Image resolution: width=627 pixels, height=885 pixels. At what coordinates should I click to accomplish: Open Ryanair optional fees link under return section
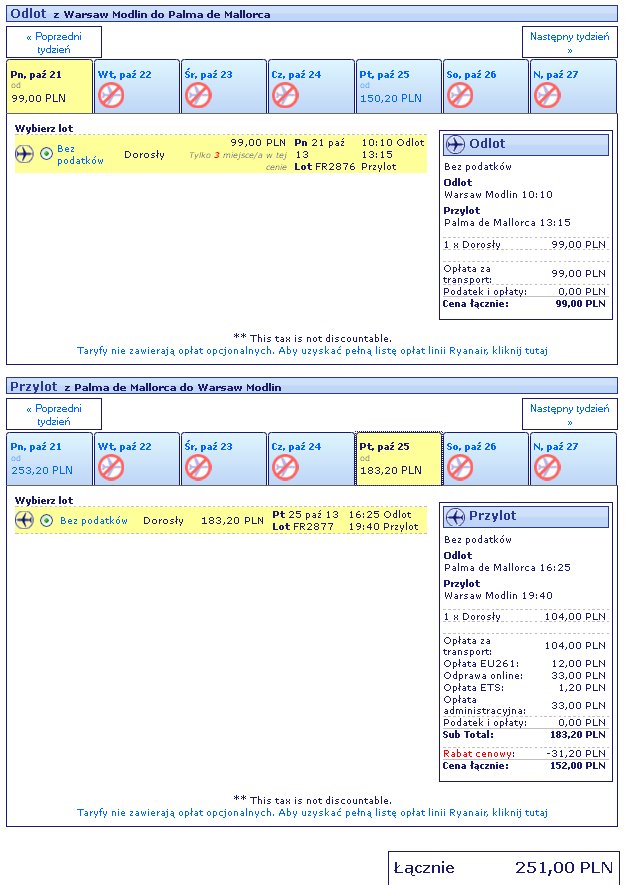coord(312,813)
